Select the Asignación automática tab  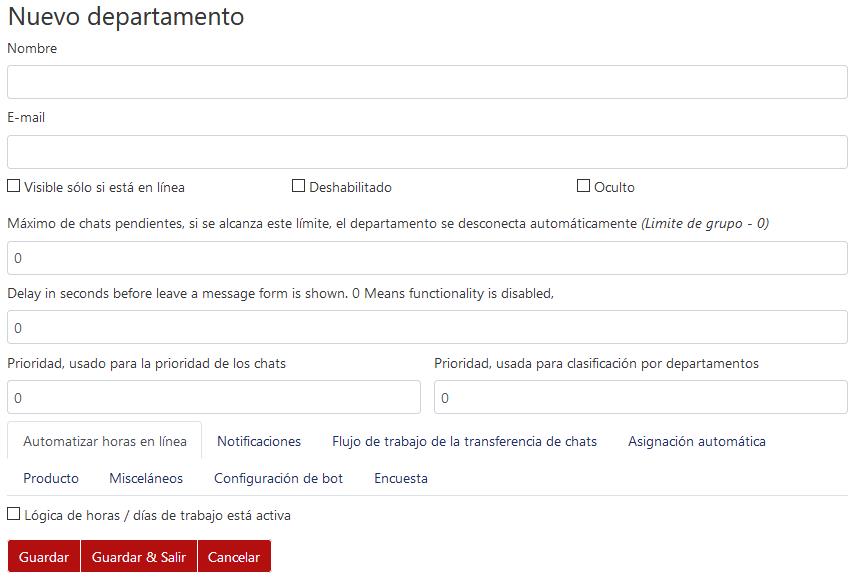[696, 441]
